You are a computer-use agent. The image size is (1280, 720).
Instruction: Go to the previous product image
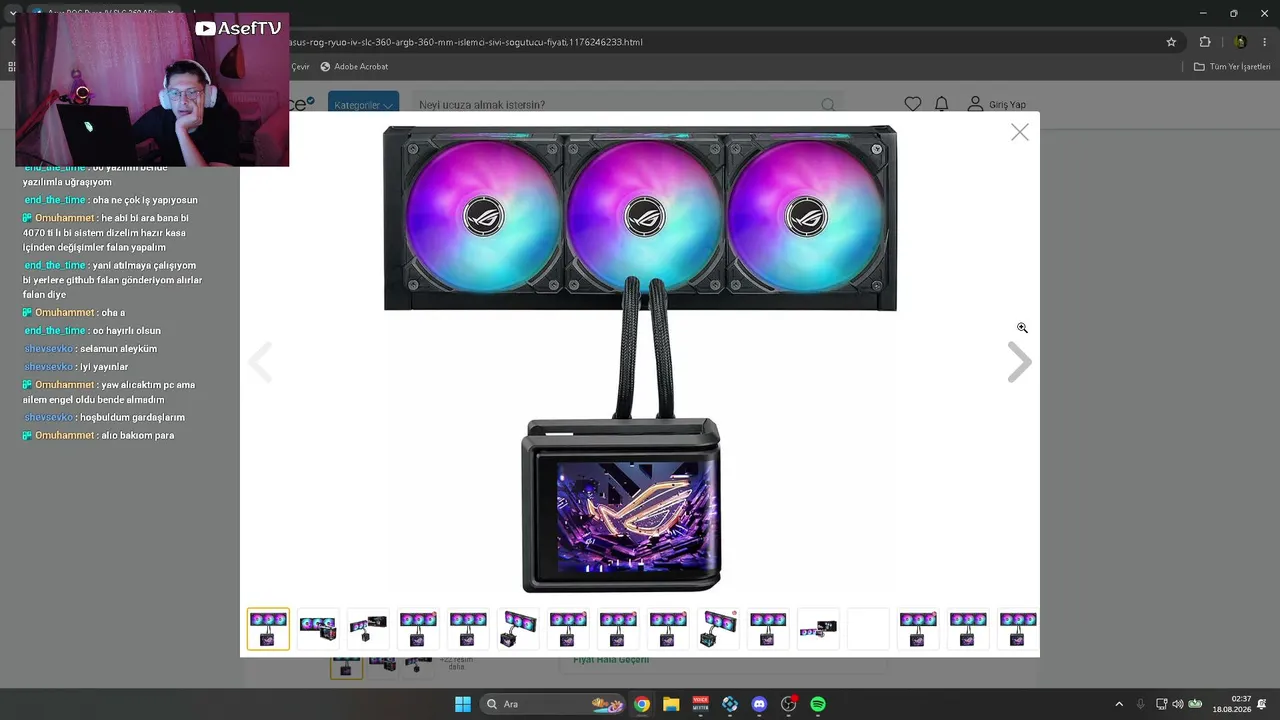coord(260,362)
